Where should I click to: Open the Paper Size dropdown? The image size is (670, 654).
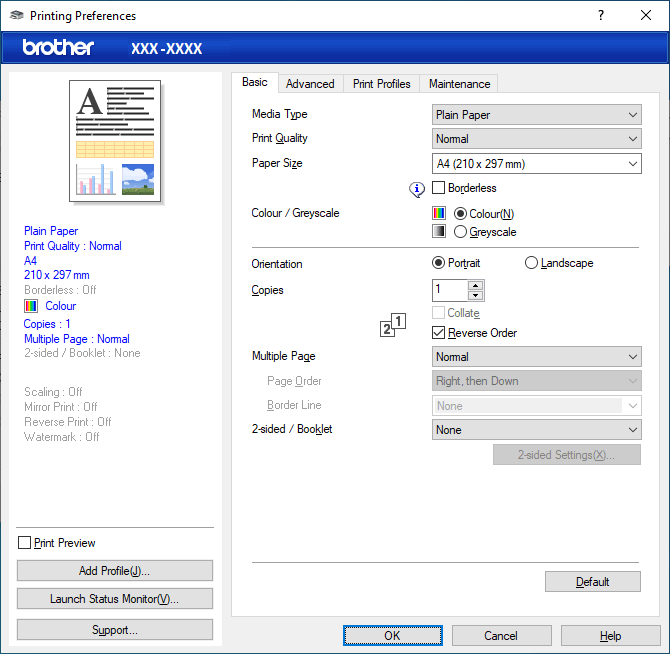tap(537, 164)
